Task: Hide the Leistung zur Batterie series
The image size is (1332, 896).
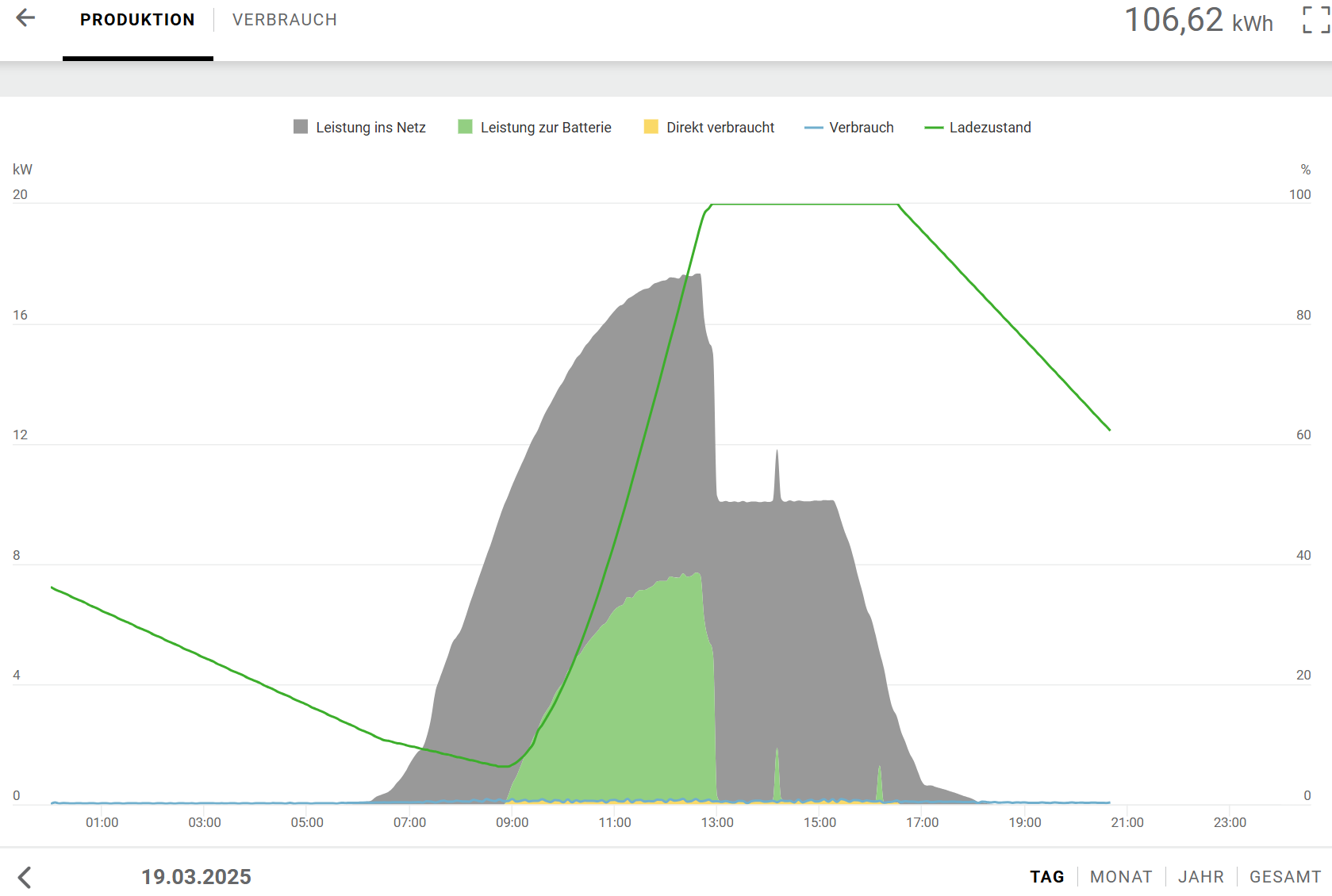Action: click(546, 128)
